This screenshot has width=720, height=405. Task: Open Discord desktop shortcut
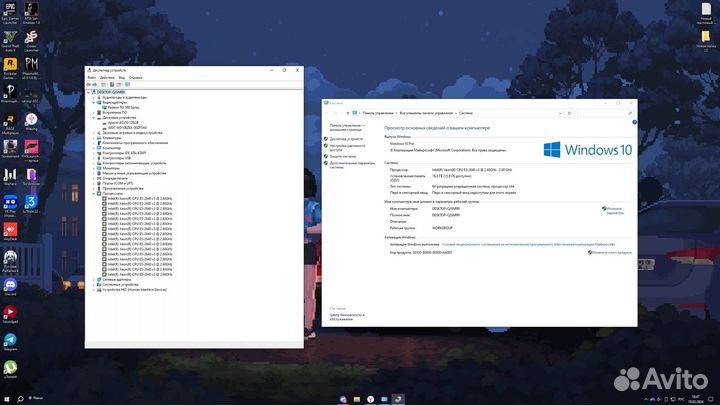(x=10, y=287)
